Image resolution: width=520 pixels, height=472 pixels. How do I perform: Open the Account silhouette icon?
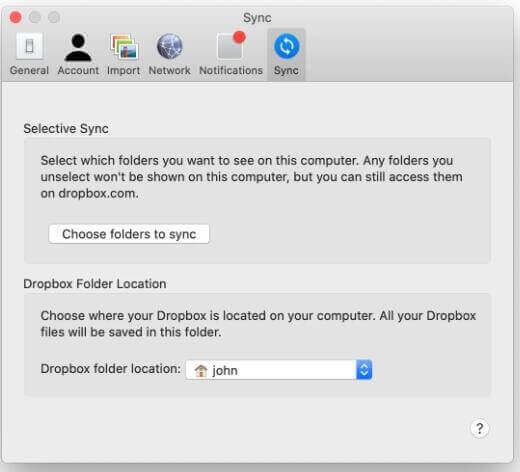(x=78, y=47)
